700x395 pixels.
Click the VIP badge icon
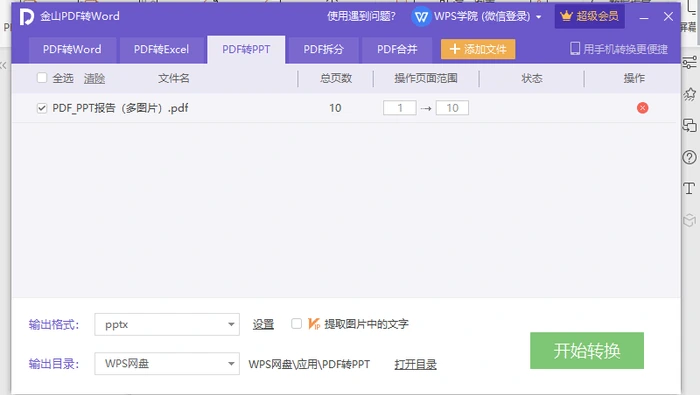(x=314, y=324)
